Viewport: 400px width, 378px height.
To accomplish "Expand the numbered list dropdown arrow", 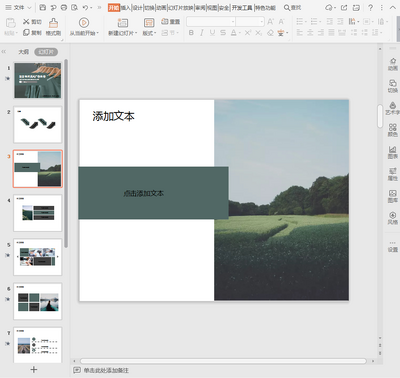I will pos(320,22).
